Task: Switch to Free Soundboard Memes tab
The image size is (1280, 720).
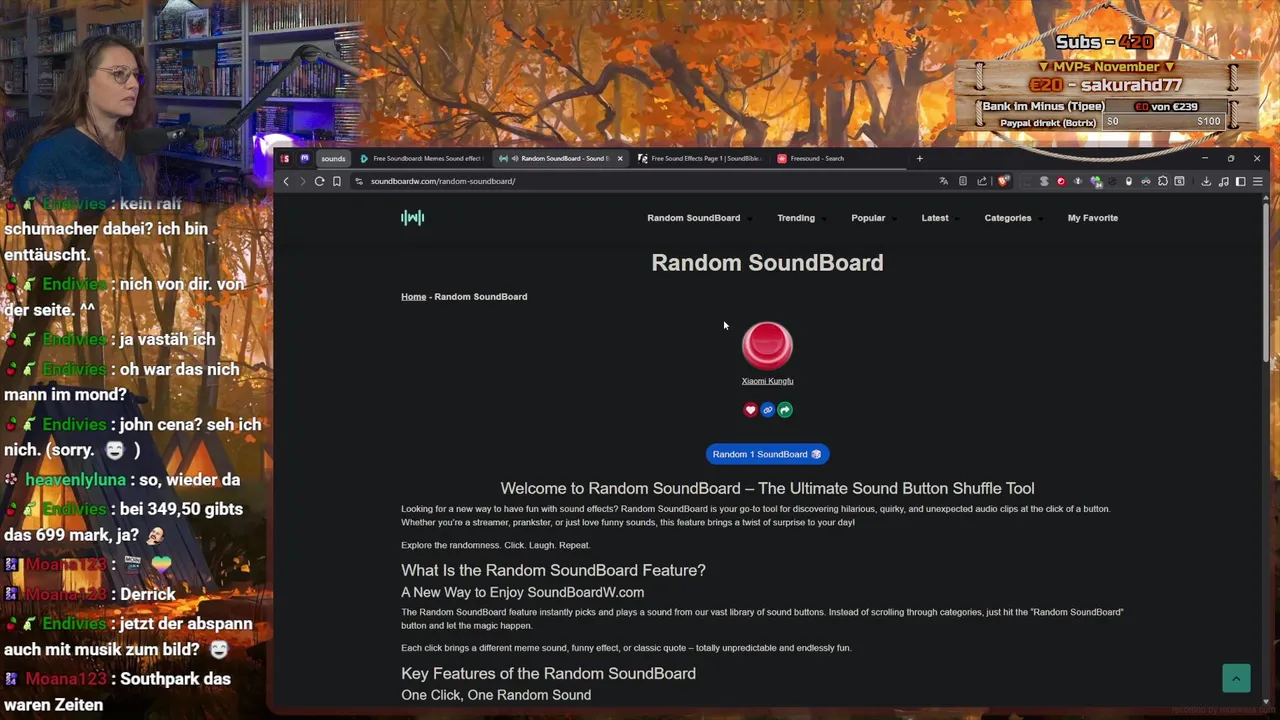Action: (422, 158)
